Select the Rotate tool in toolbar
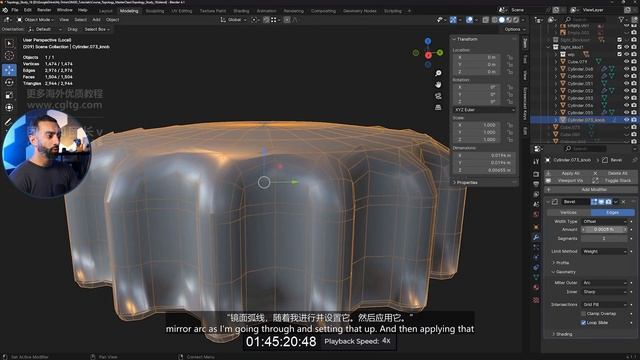The width and height of the screenshot is (640, 360). point(9,82)
